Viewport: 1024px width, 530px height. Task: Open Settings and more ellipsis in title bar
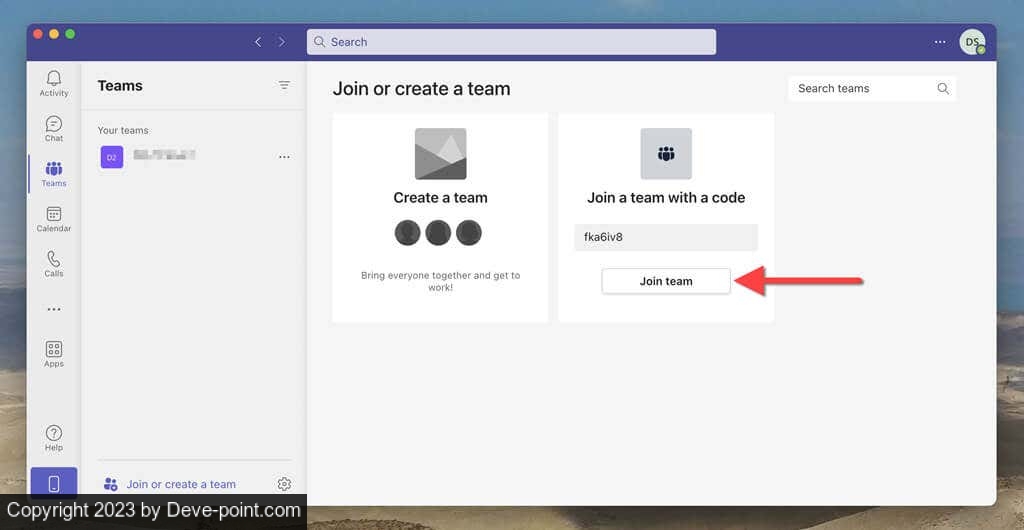940,42
